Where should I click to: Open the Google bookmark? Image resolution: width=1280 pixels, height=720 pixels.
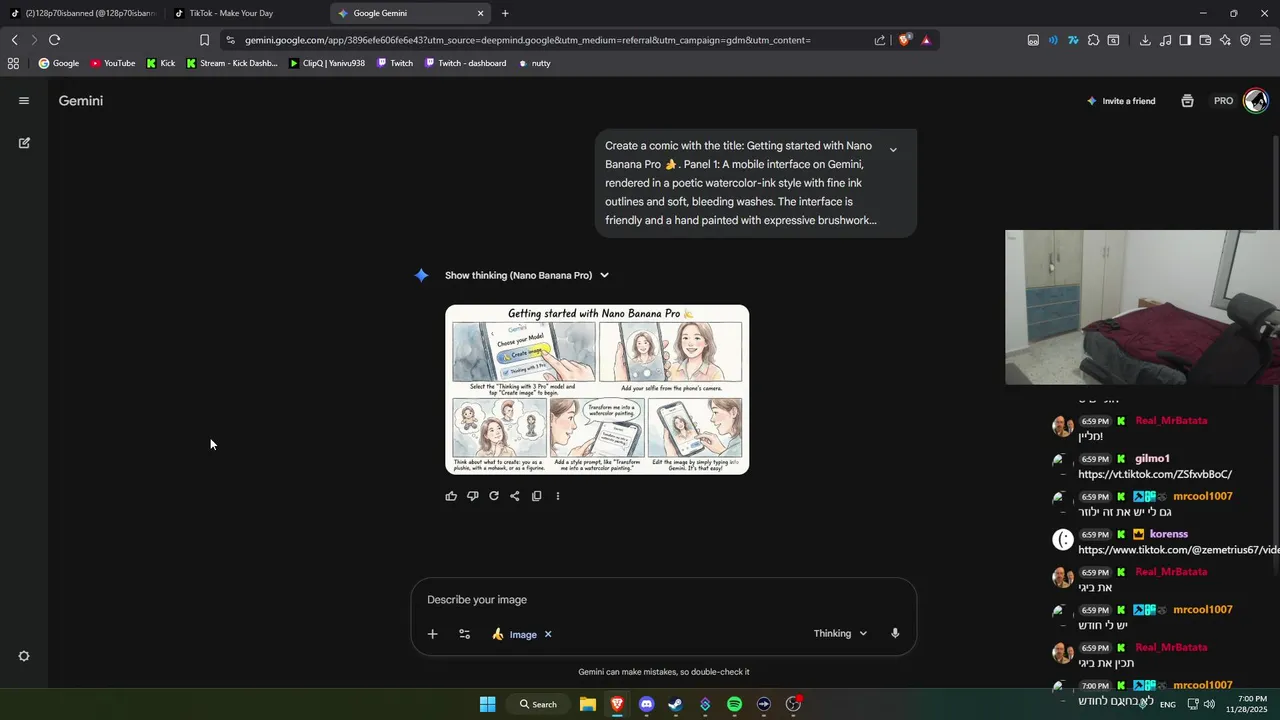pos(59,63)
